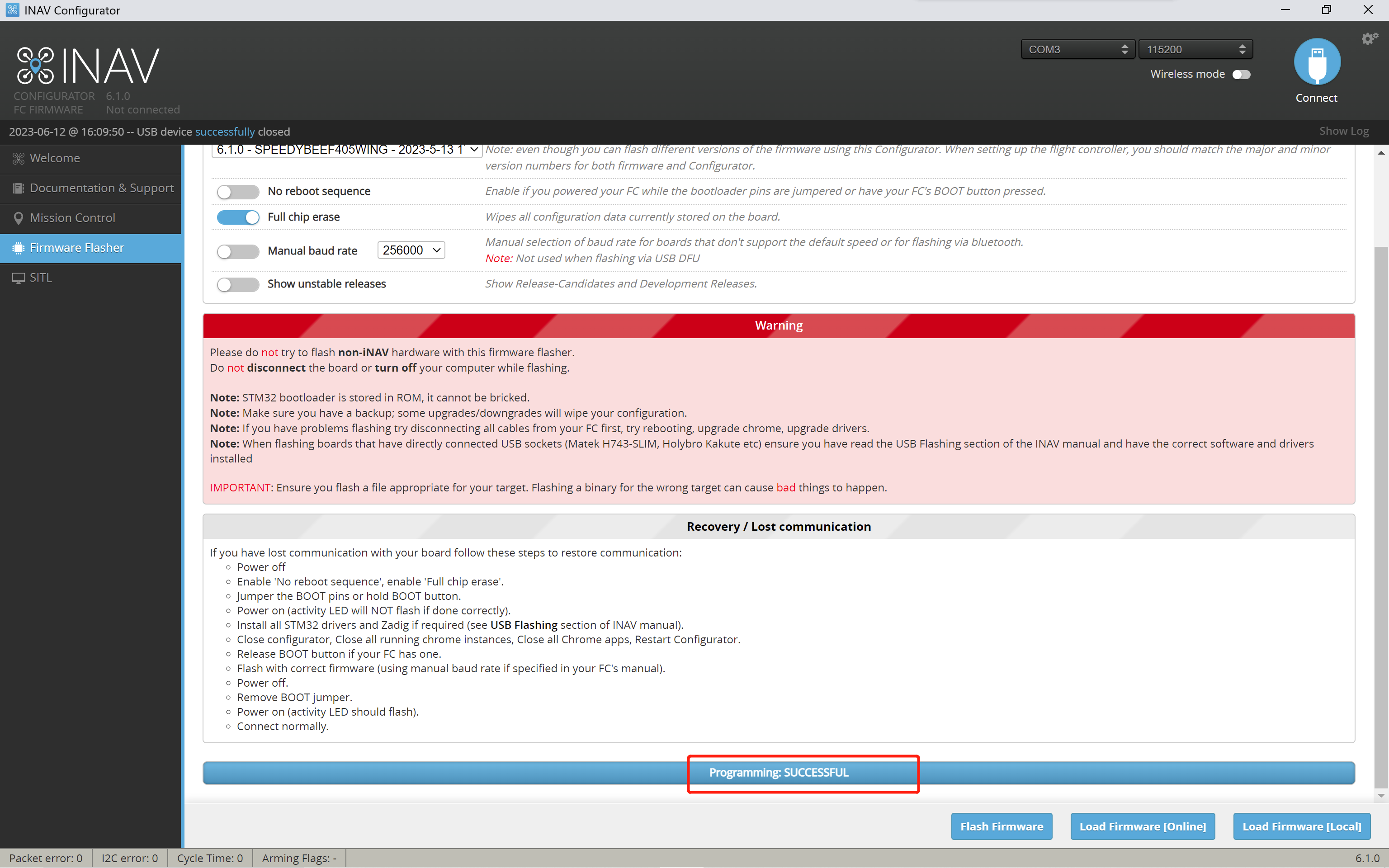
Task: Click the Not connected firmware status
Action: pyautogui.click(x=143, y=110)
